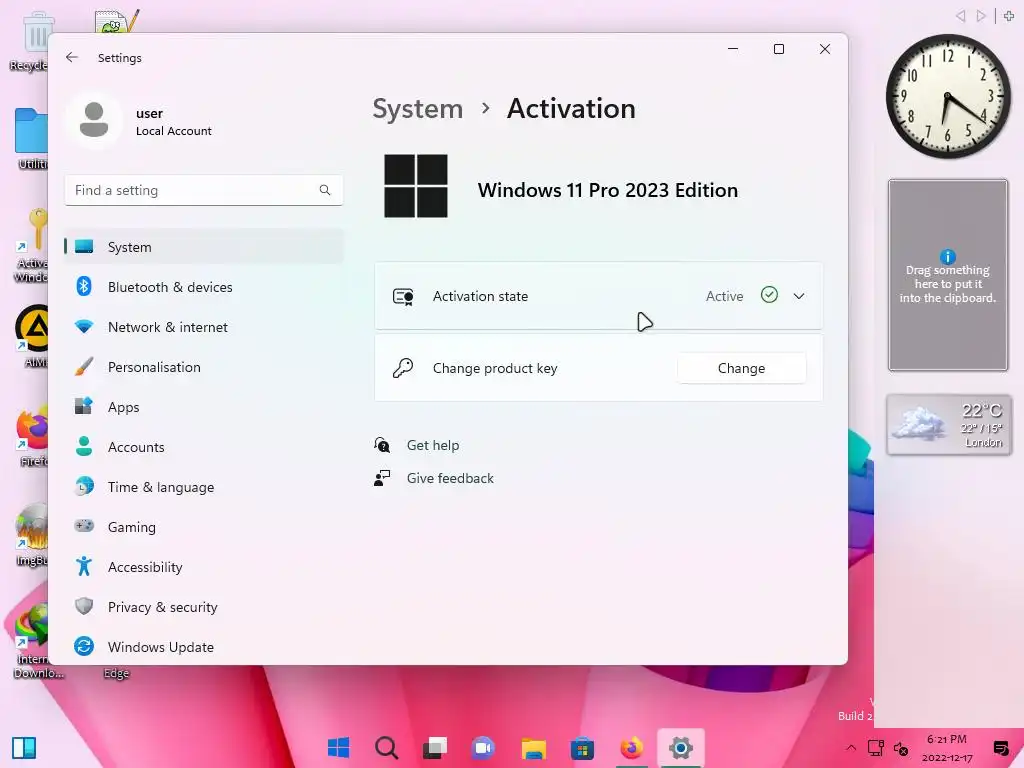Screen dimensions: 1024x768
Task: Open Gaming settings
Action: point(204,526)
